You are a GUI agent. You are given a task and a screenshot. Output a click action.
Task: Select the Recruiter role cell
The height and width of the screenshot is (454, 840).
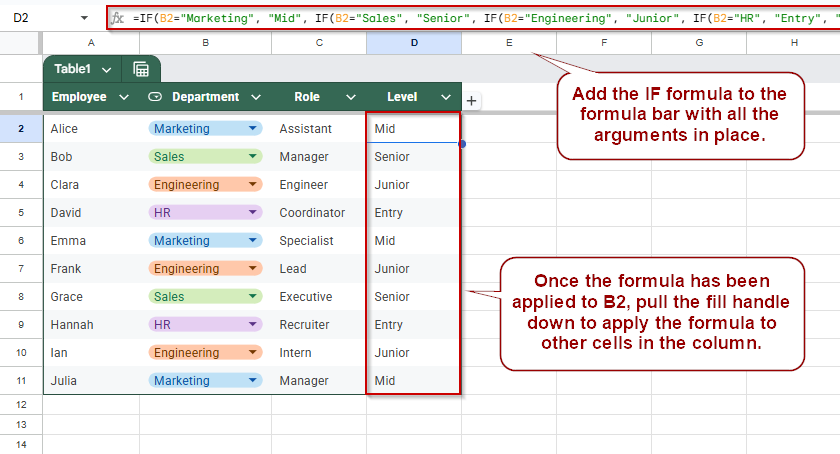(319, 324)
